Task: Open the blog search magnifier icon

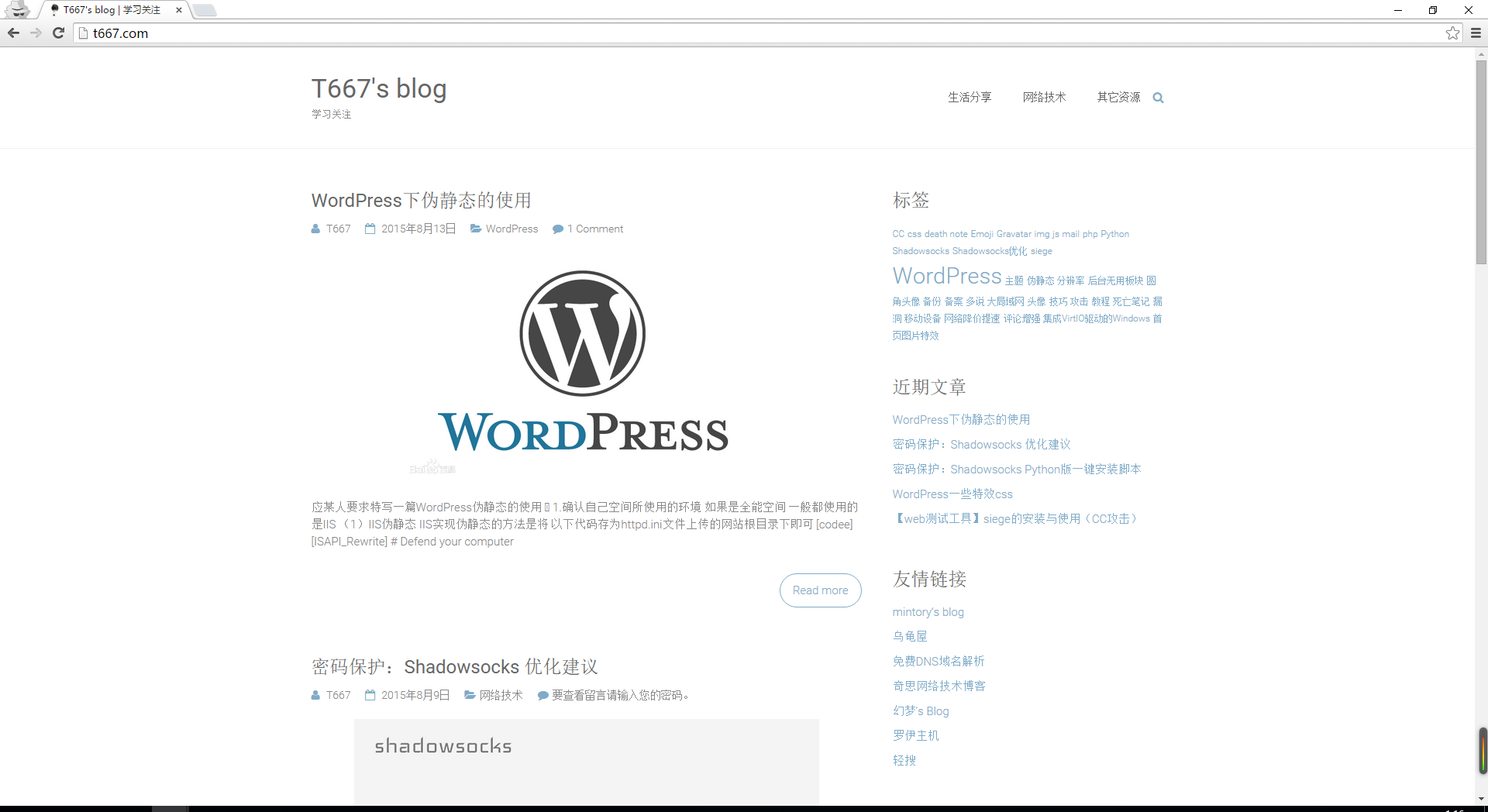Action: 1158,98
